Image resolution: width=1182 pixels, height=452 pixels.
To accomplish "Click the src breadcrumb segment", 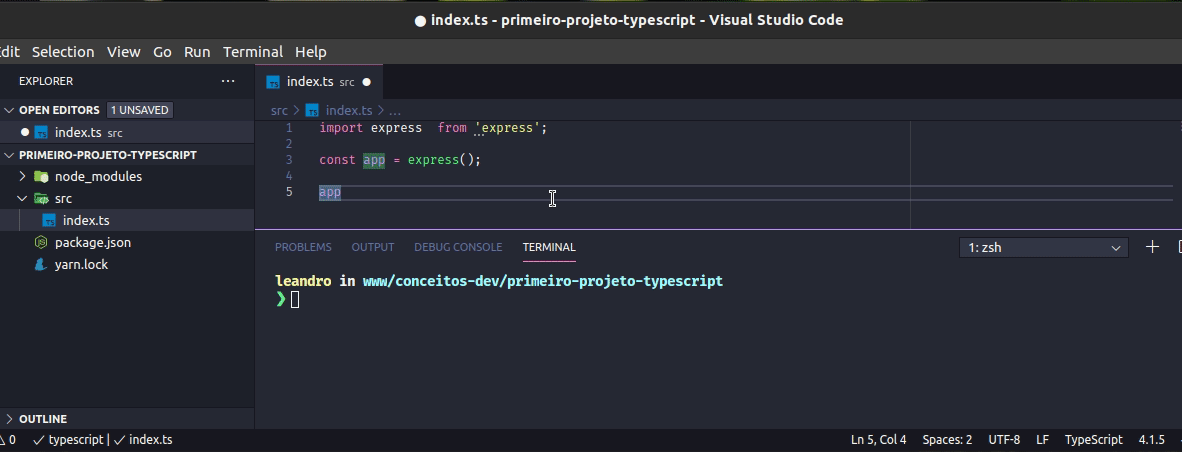I will (x=279, y=110).
